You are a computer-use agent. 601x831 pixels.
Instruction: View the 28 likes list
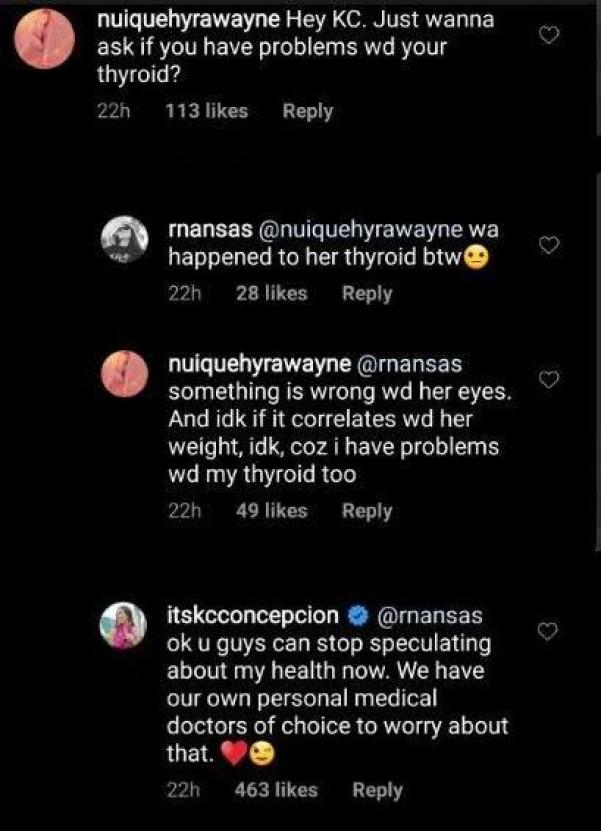point(271,293)
